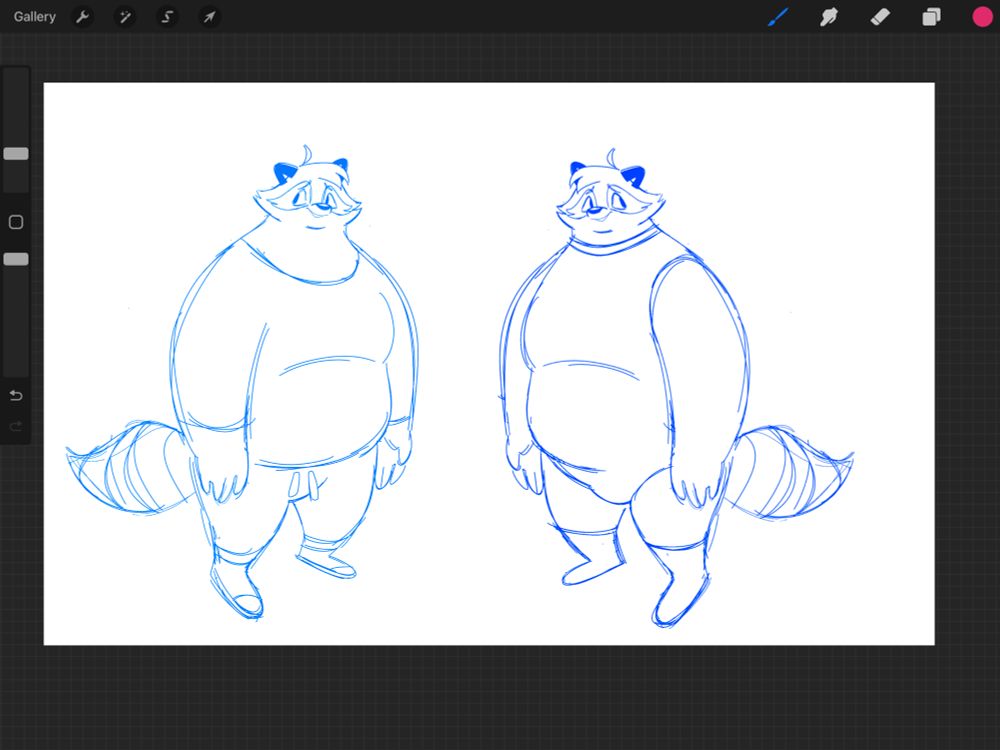1000x750 pixels.
Task: Open the Adjustments magic wand menu
Action: pyautogui.click(x=124, y=17)
